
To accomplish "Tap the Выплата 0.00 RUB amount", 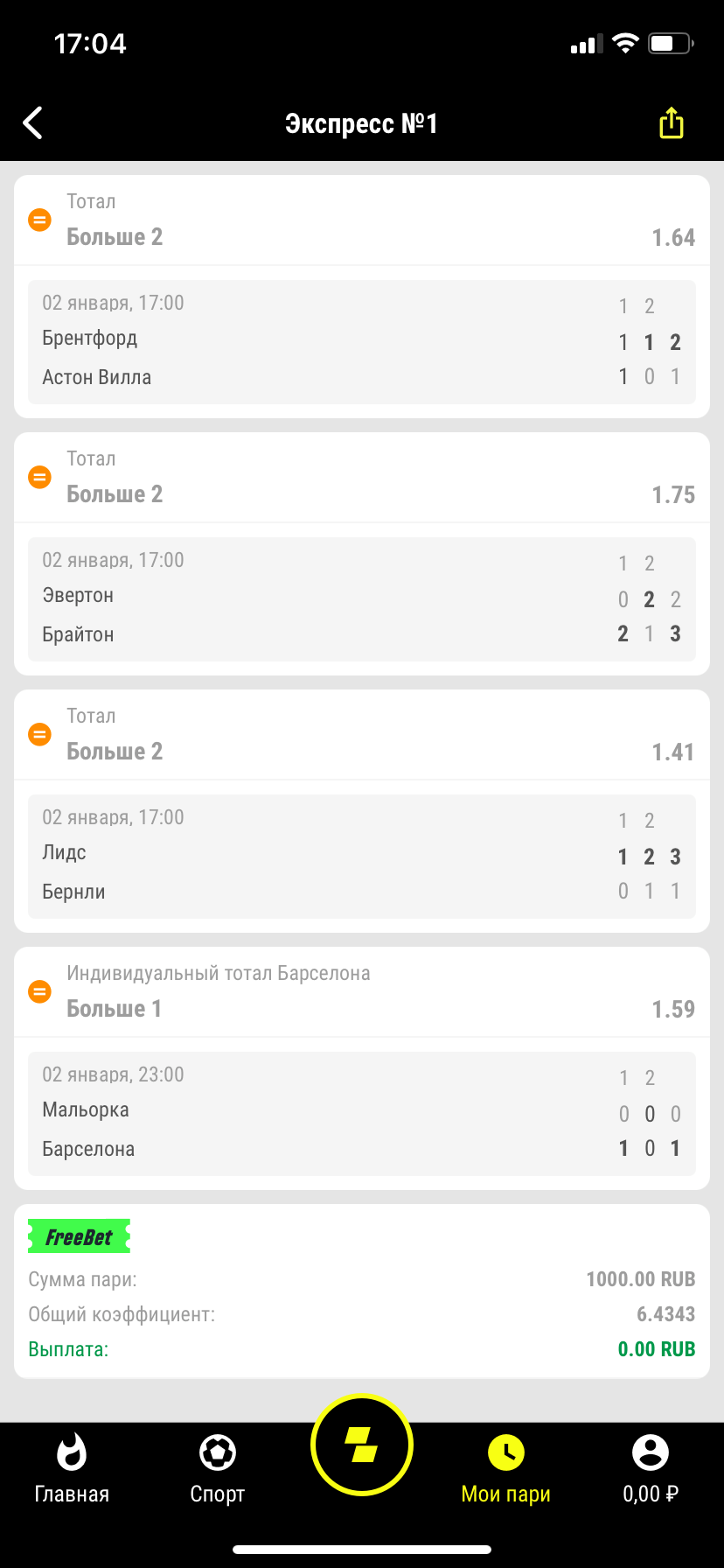I will click(656, 1349).
